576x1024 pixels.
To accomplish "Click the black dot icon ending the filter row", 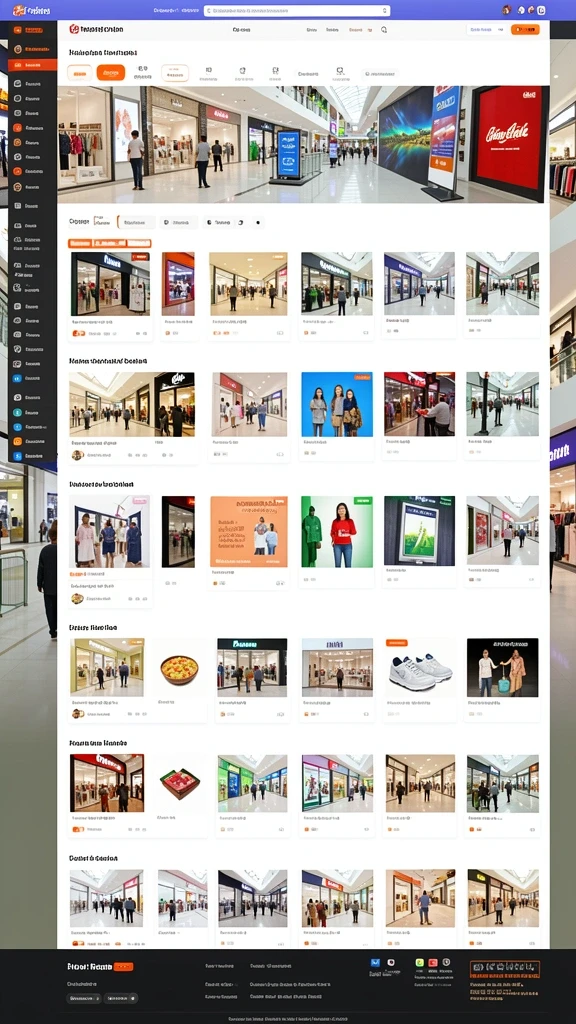I will (258, 223).
